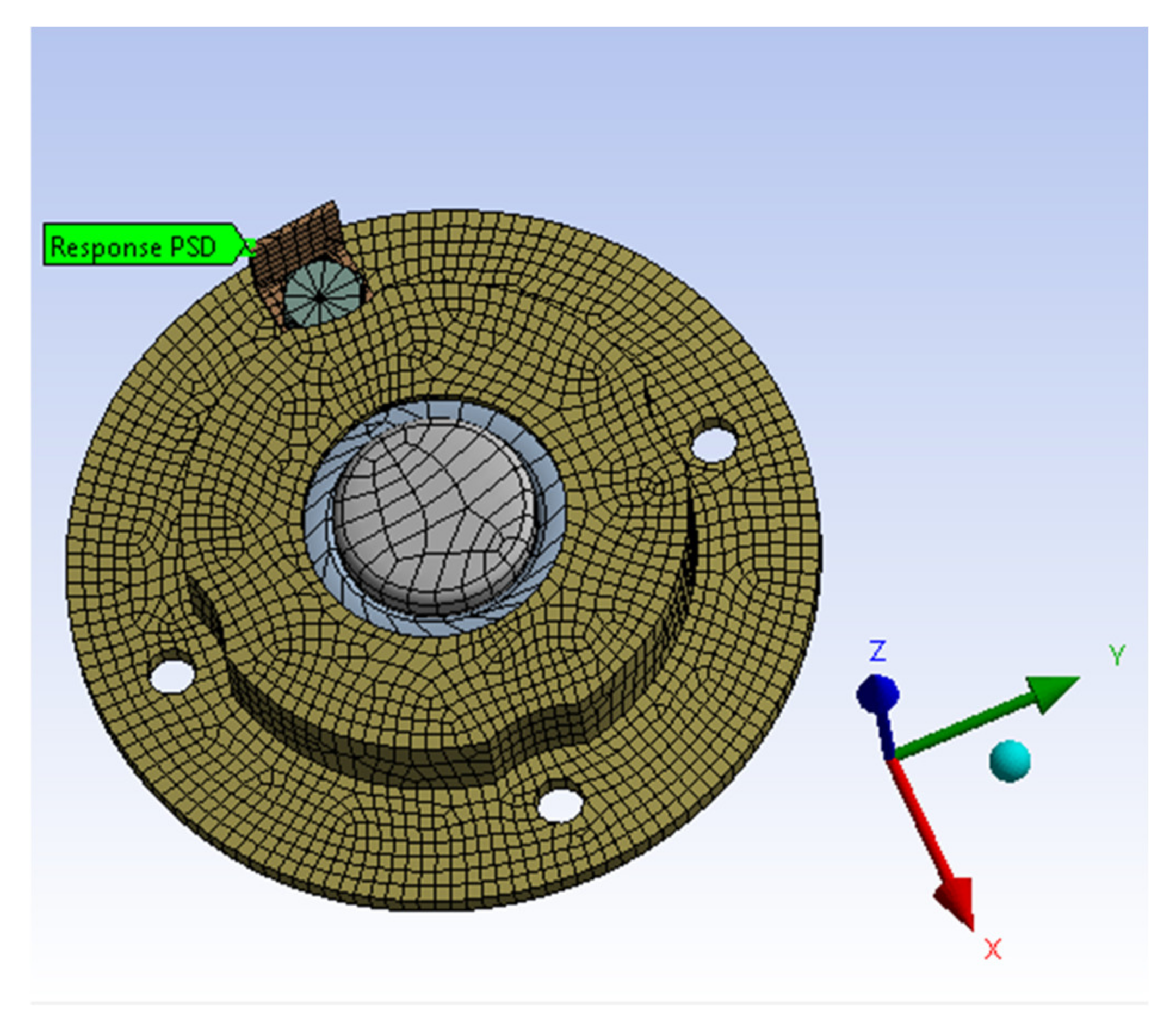Click the left bolt hole on flange

(x=171, y=676)
